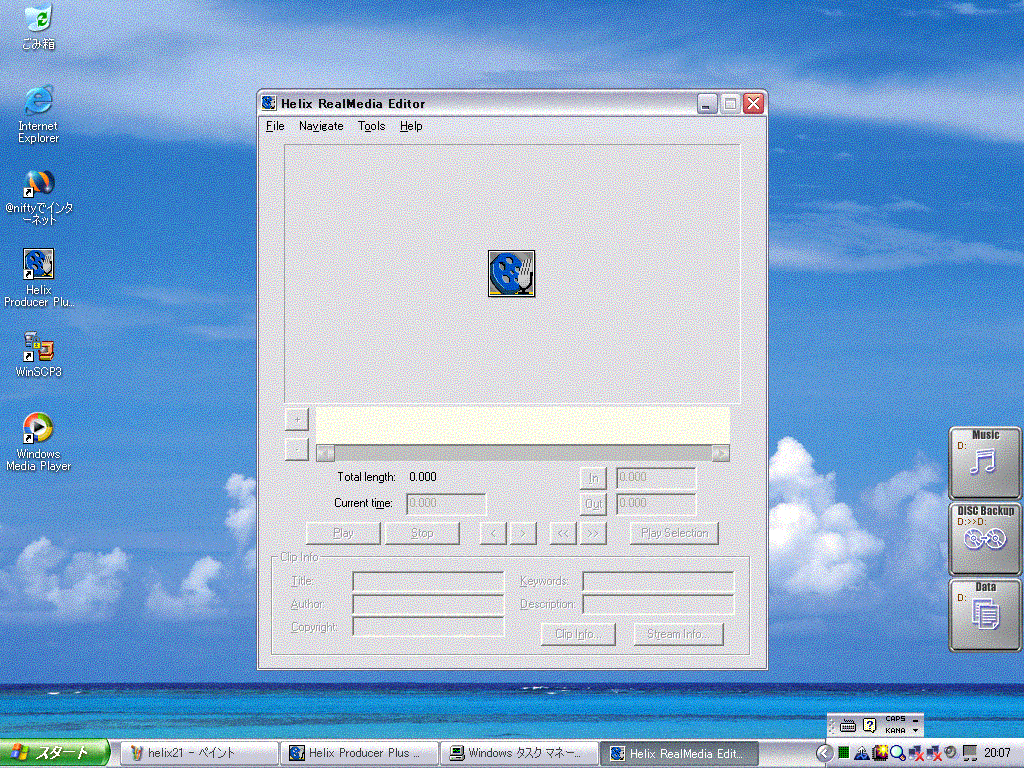Select the Windows Media Player desktop shortcut

tap(39, 442)
